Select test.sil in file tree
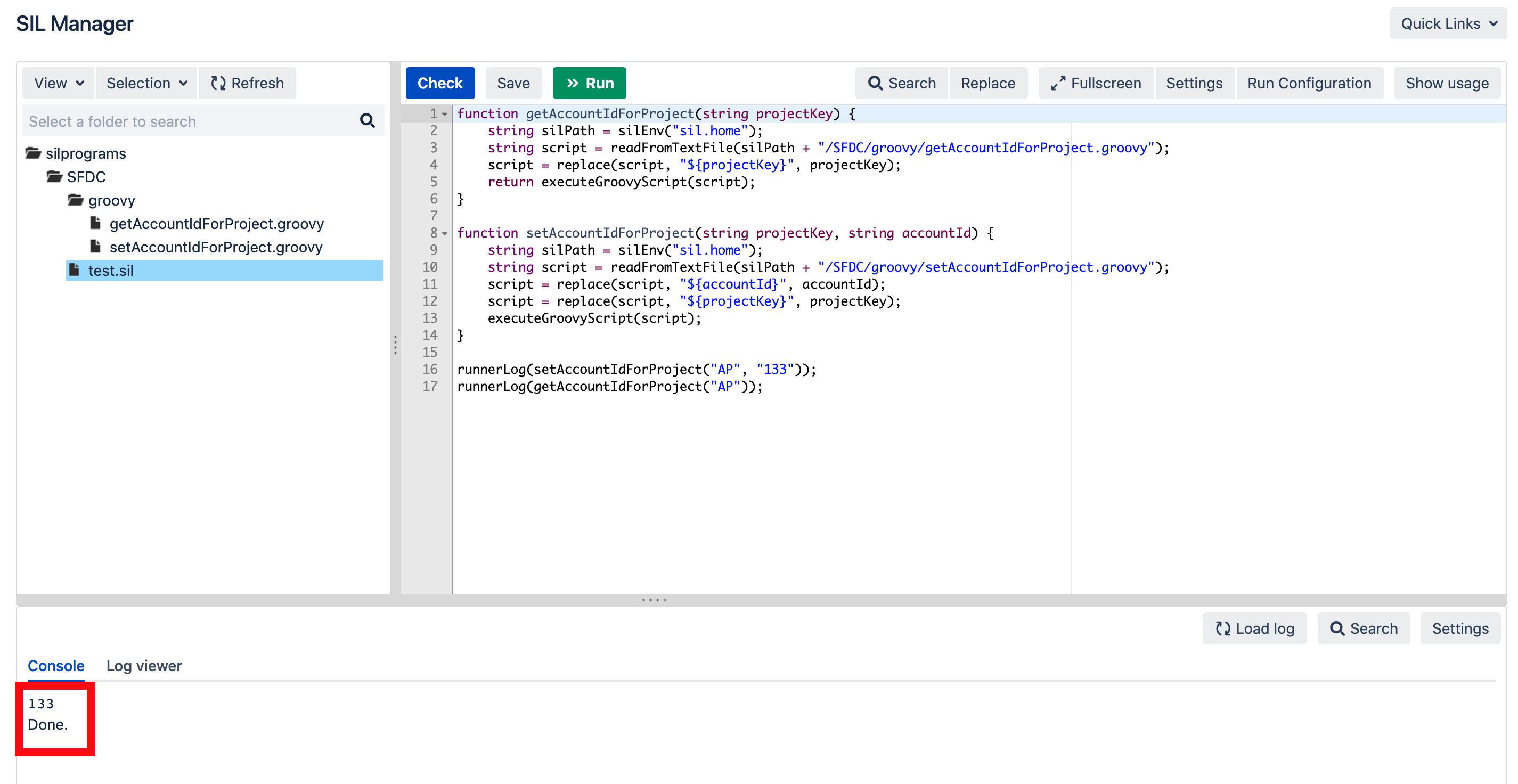 click(x=225, y=270)
